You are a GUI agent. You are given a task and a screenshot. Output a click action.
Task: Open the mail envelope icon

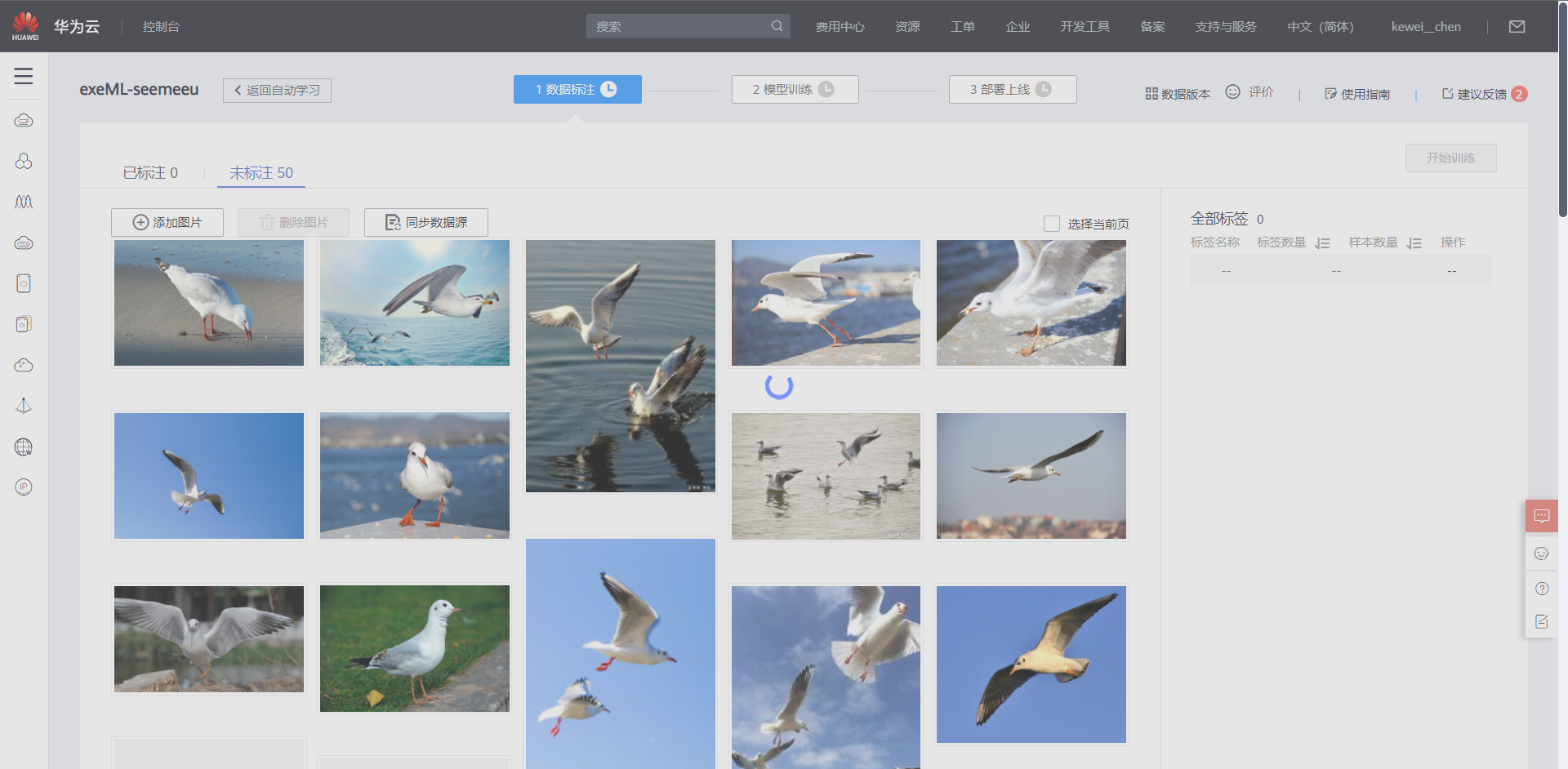click(x=1517, y=26)
